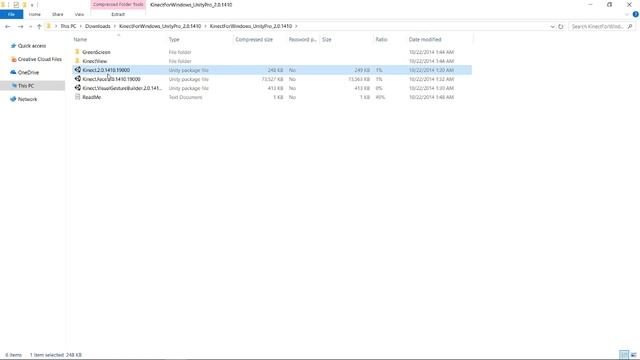Click the 73,527 KB compressed size cell
Screen dimensions: 640x360
272,79
